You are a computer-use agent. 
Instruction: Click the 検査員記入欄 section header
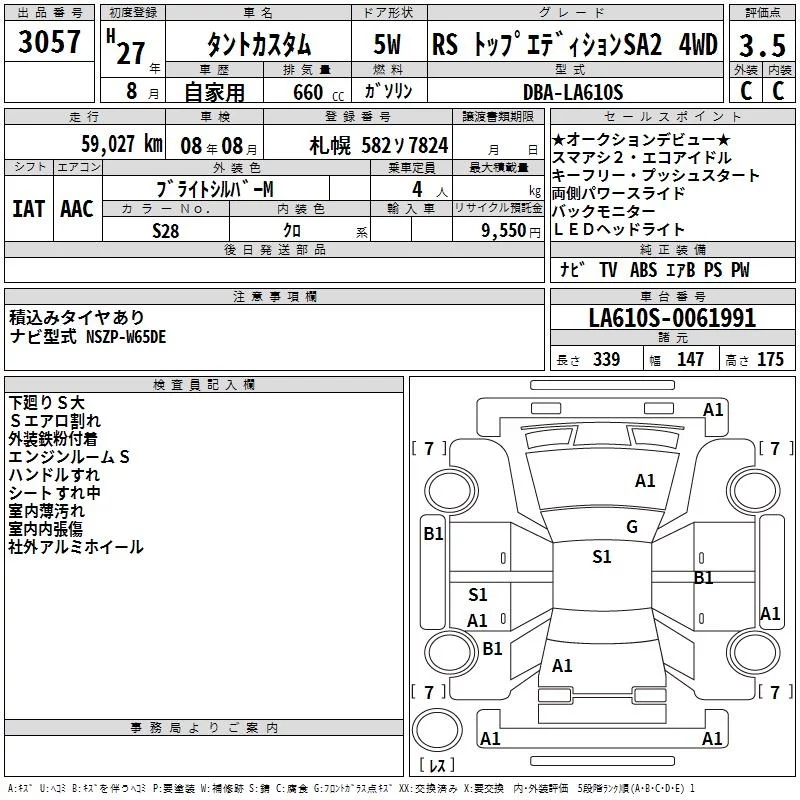(x=204, y=385)
